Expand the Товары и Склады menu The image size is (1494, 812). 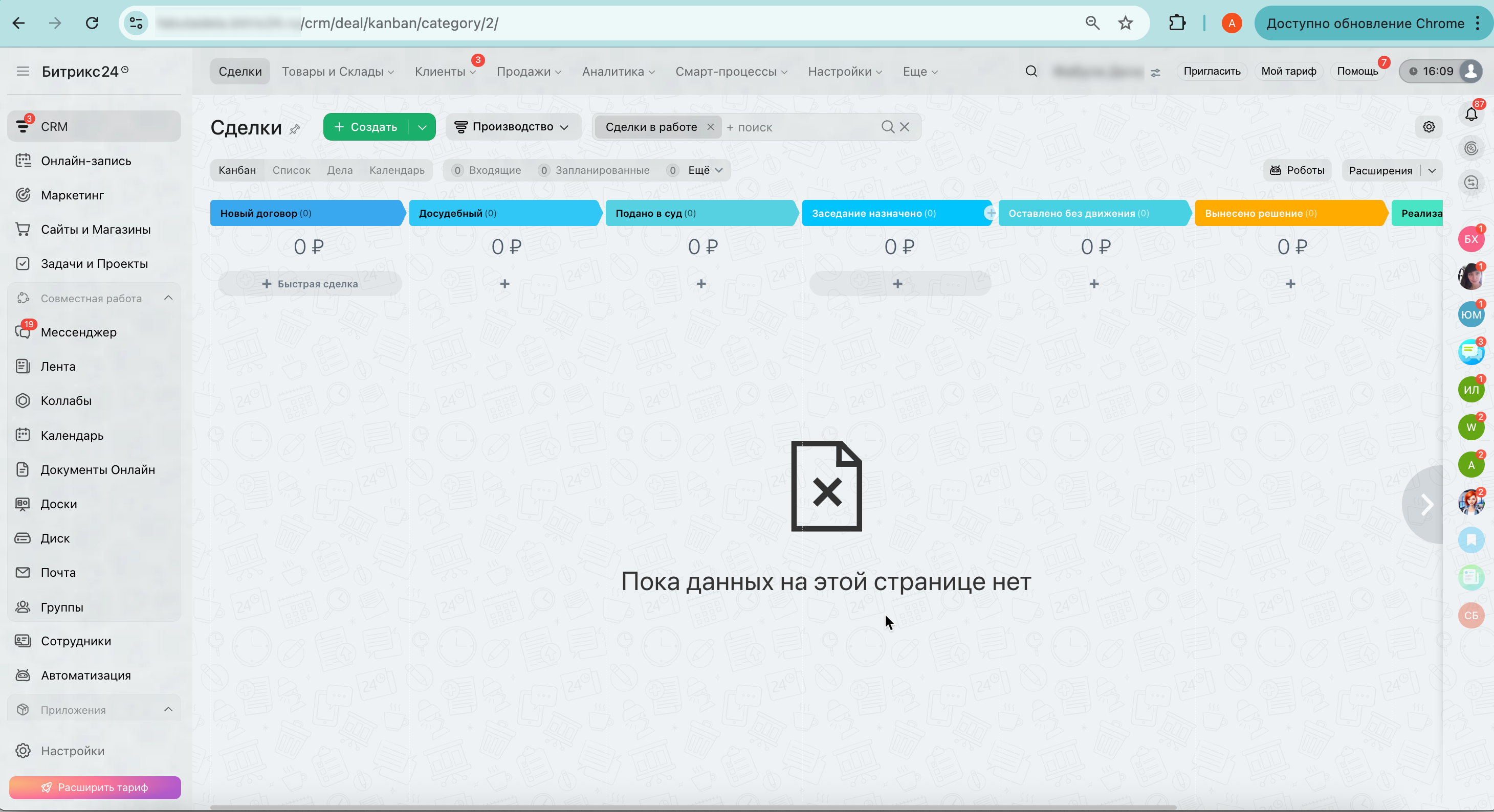coord(338,71)
